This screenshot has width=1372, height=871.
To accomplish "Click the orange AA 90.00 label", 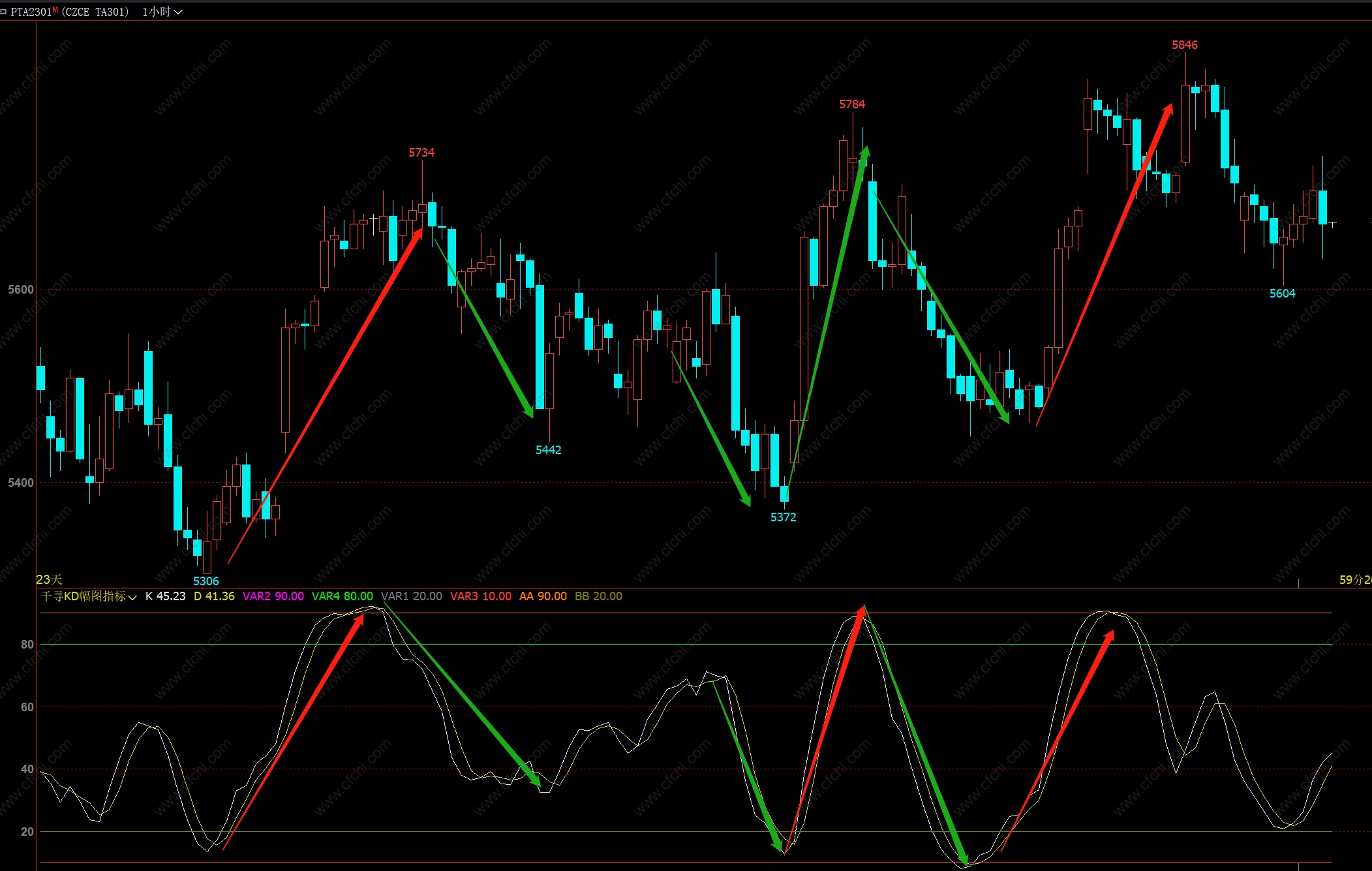I will point(543,596).
